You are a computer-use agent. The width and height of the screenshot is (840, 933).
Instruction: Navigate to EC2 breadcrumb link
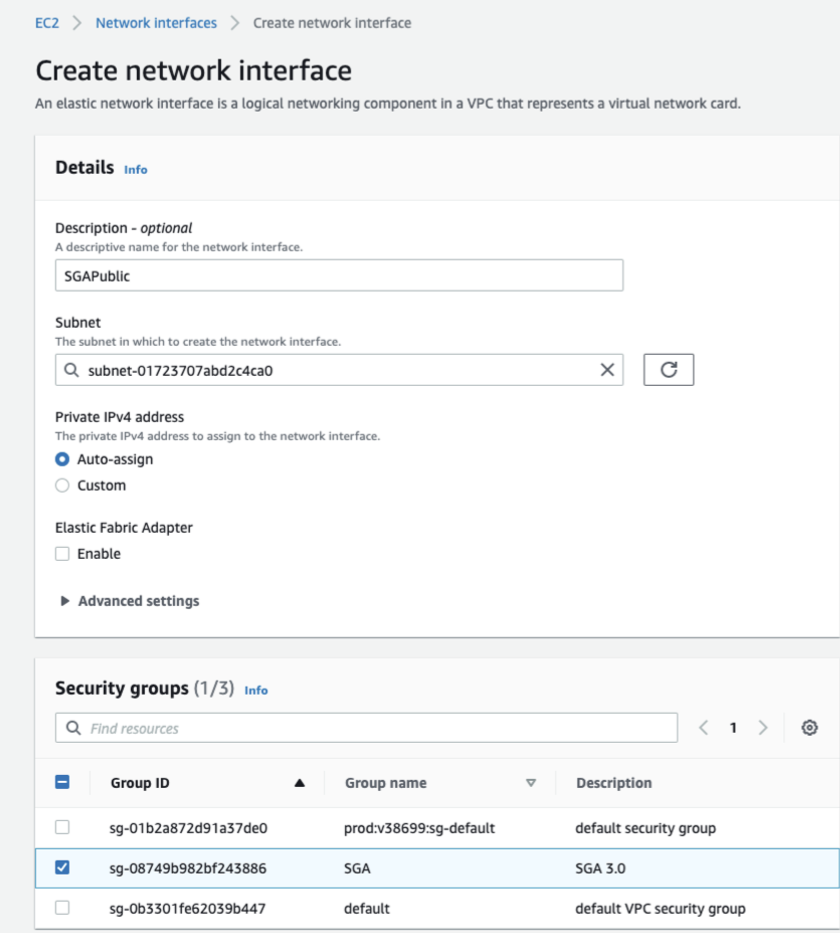47,22
